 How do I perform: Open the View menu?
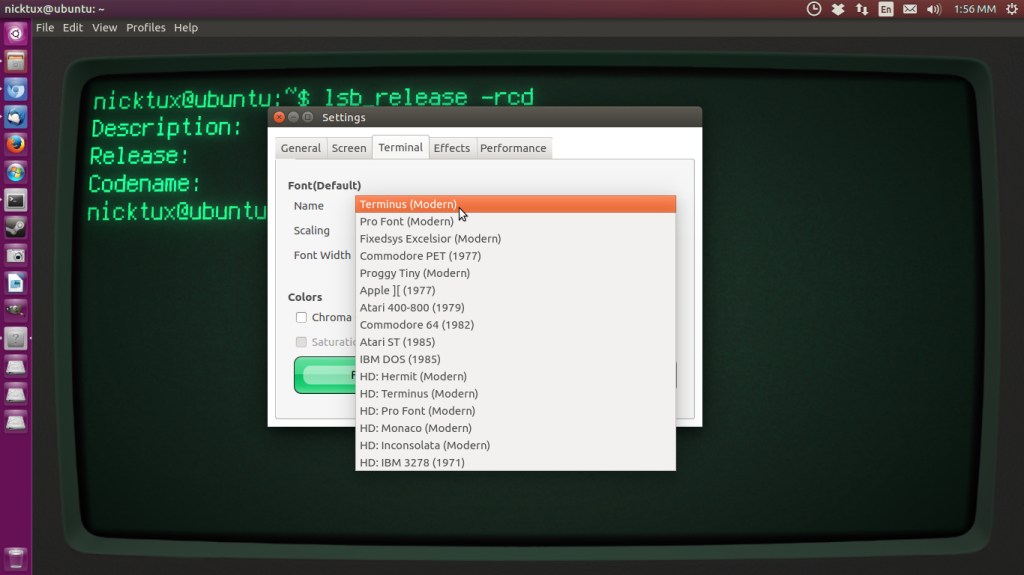coord(104,27)
